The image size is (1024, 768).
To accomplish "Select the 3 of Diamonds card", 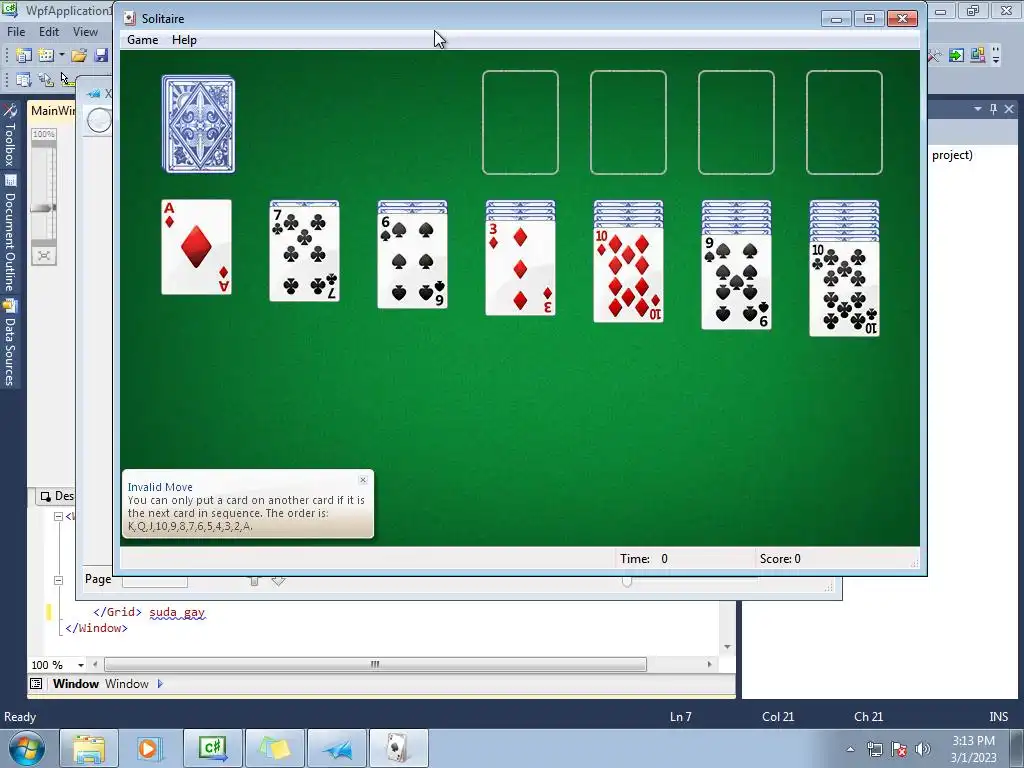I will [x=520, y=268].
